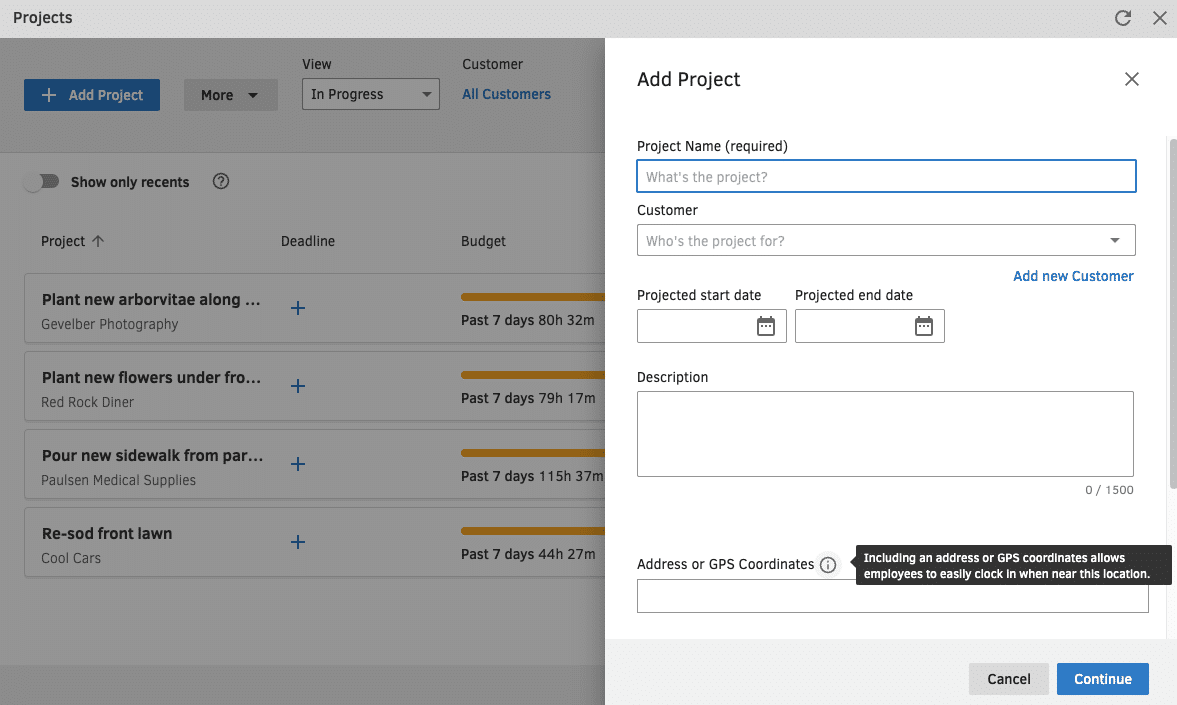The height and width of the screenshot is (705, 1177).
Task: Open the Plant new flowers under project
Action: click(151, 378)
